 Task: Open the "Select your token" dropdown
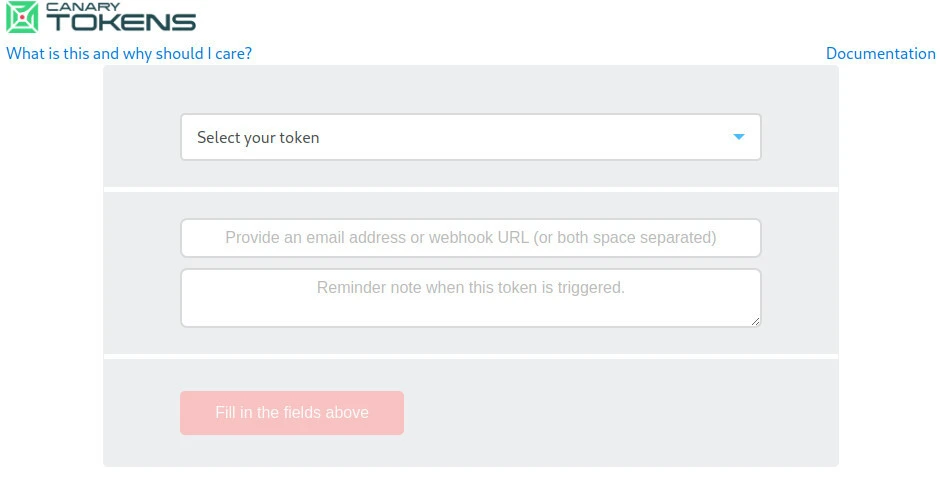[x=470, y=137]
